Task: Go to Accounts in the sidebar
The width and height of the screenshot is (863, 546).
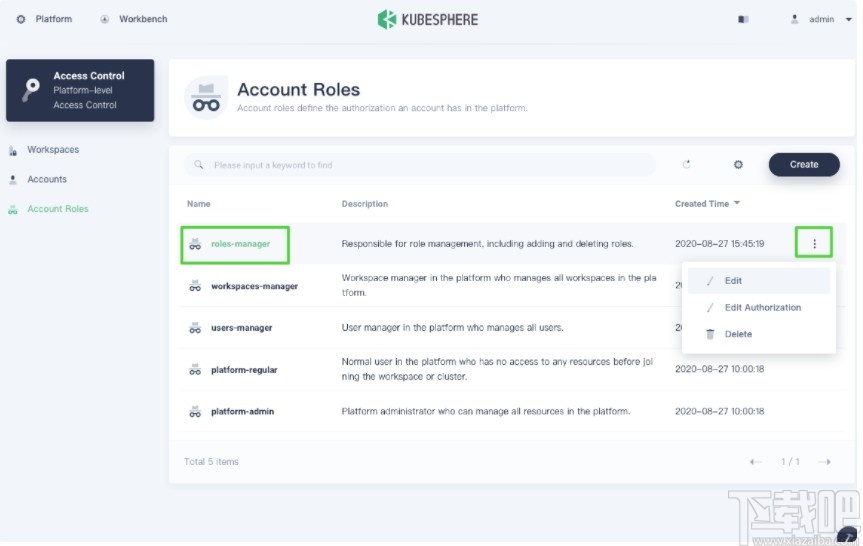Action: coord(47,180)
